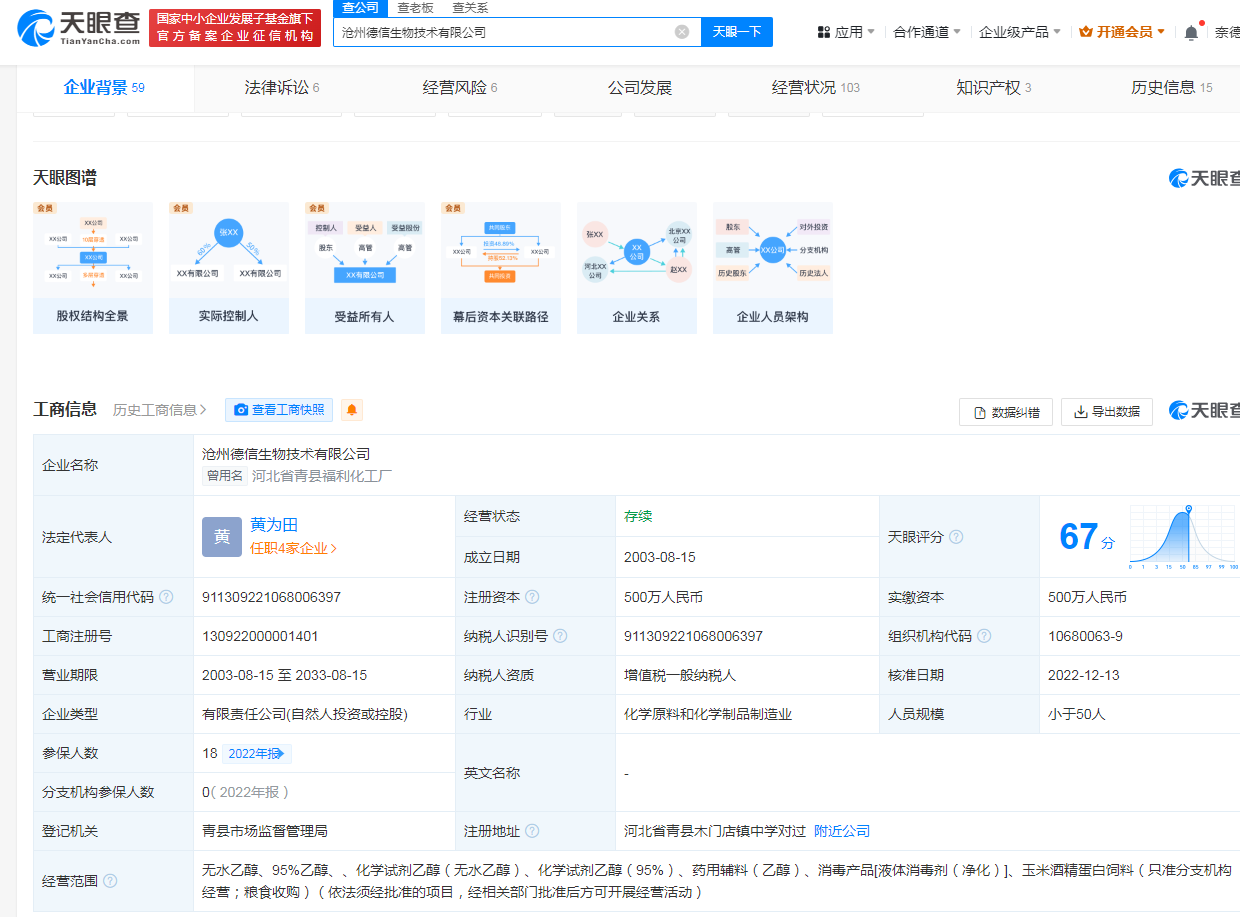Click the 天眼一下 search button

click(x=737, y=32)
